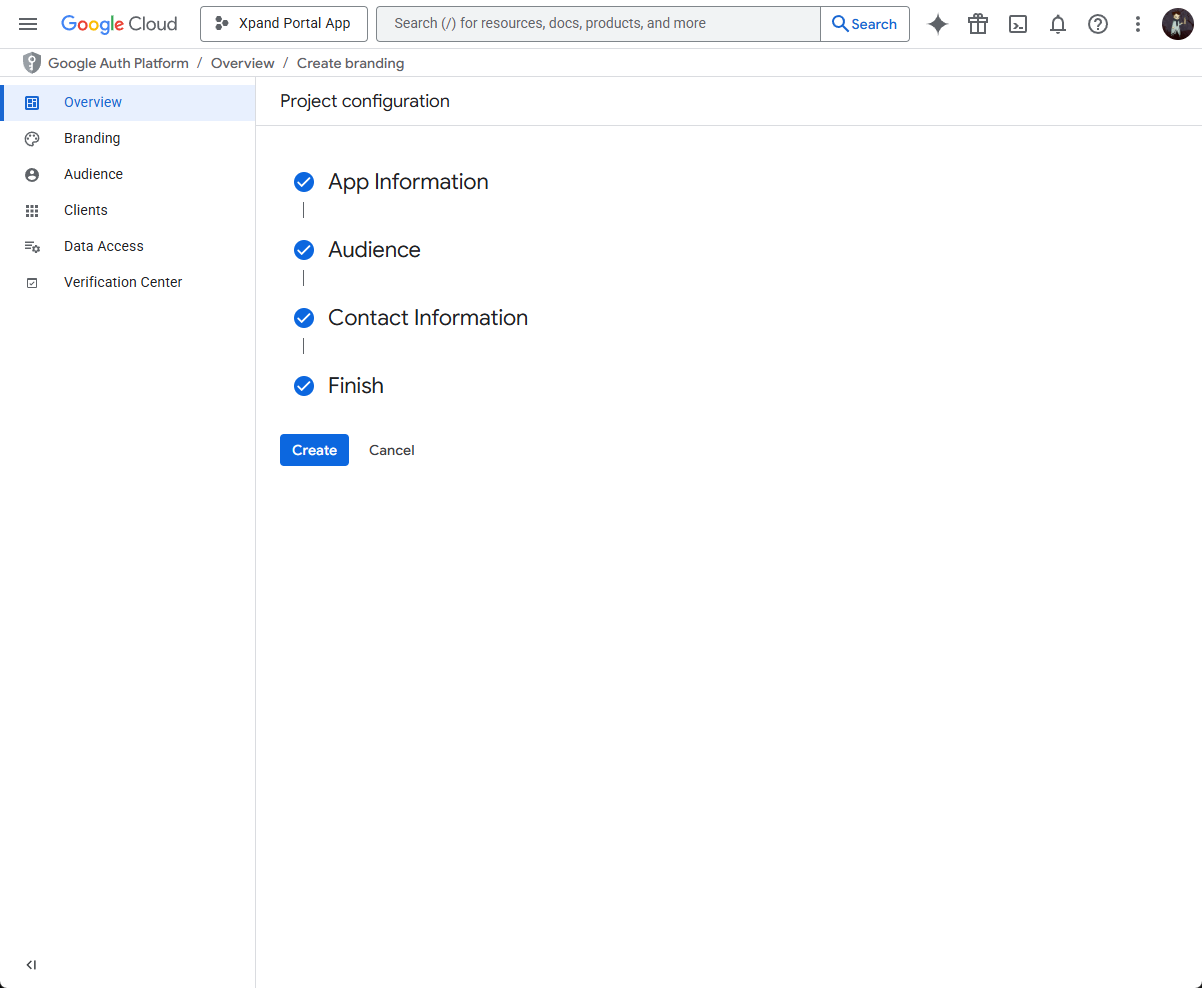Viewport: 1202px width, 988px height.
Task: Click the user account avatar
Action: 1177,24
